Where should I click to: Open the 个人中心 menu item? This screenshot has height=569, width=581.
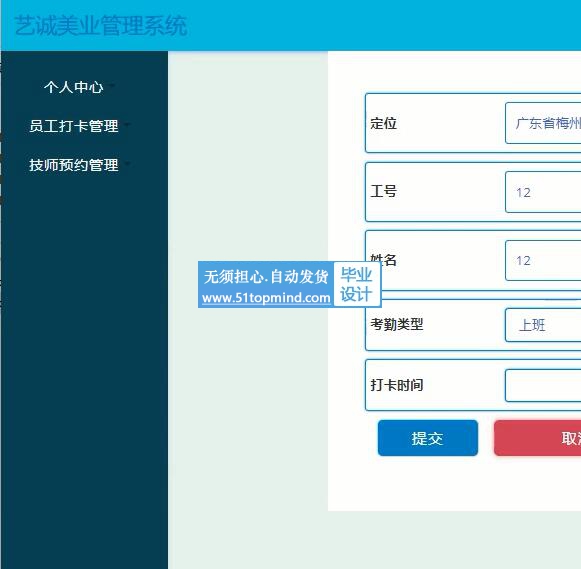74,87
